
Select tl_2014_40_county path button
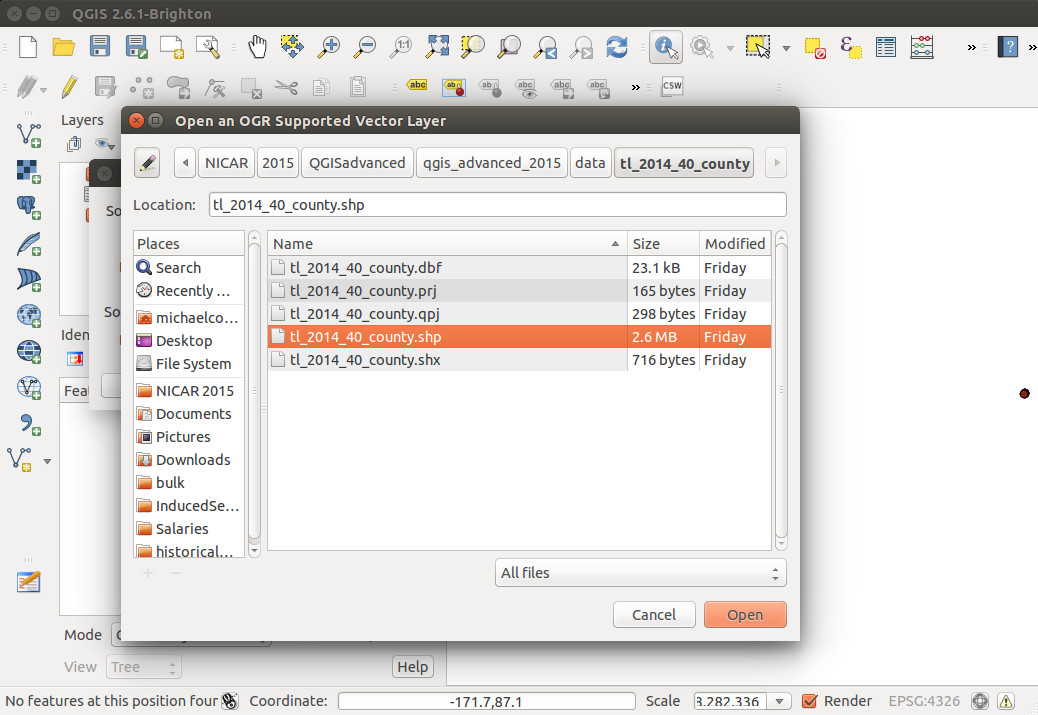point(684,163)
